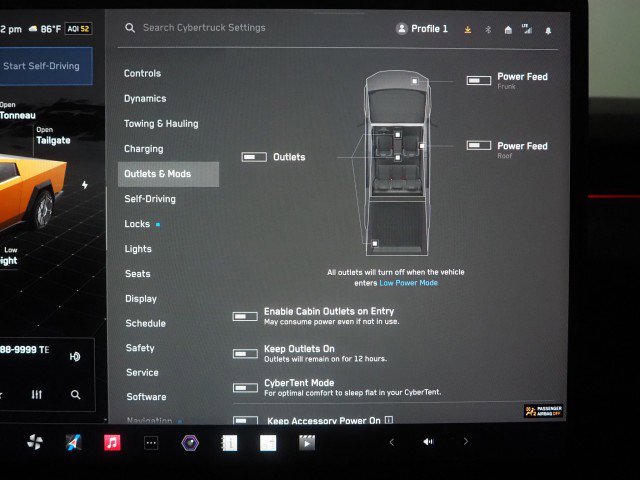640x480 pixels.
Task: Tap the HD radio icon
Action: click(x=75, y=356)
